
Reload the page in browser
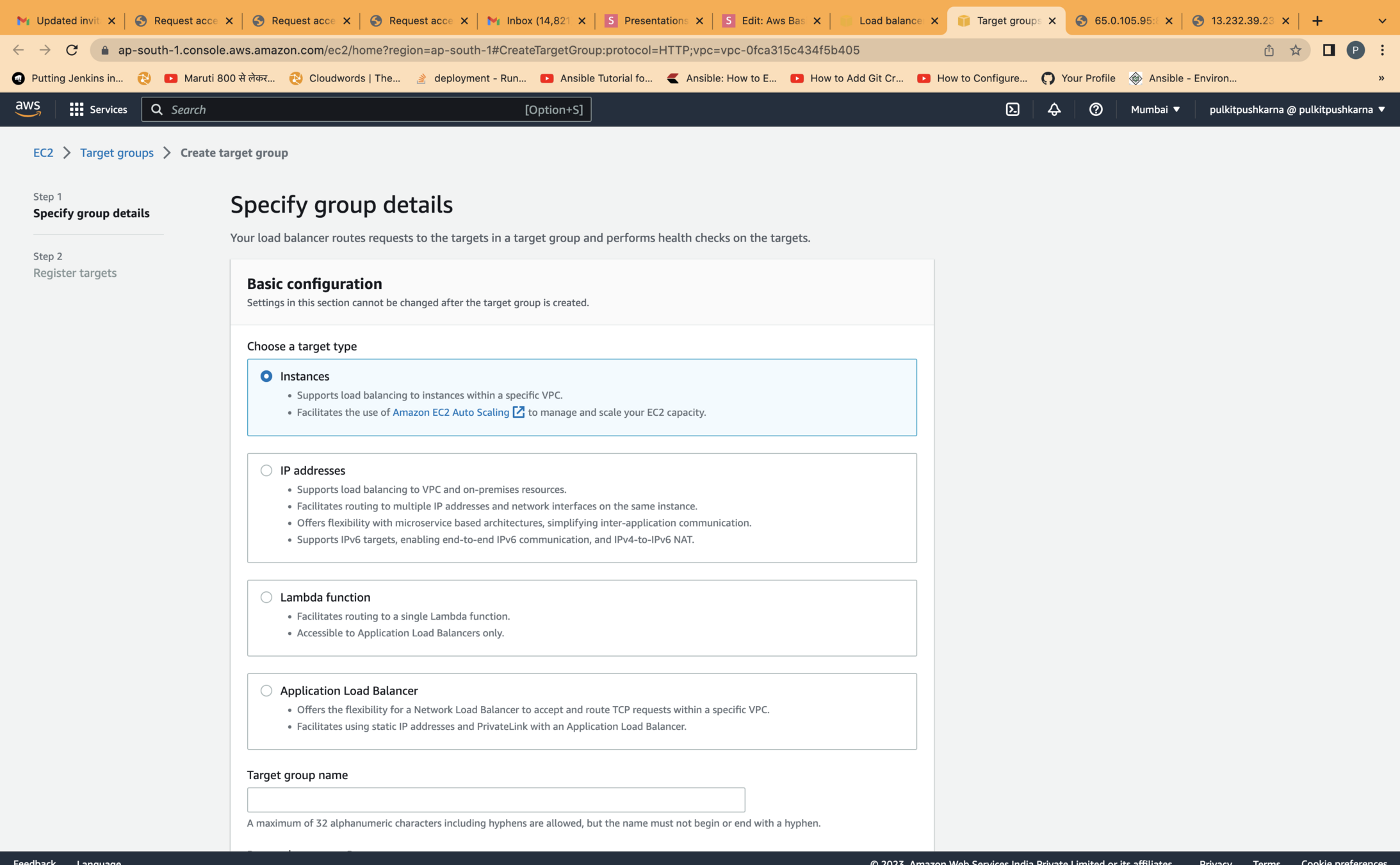point(72,50)
